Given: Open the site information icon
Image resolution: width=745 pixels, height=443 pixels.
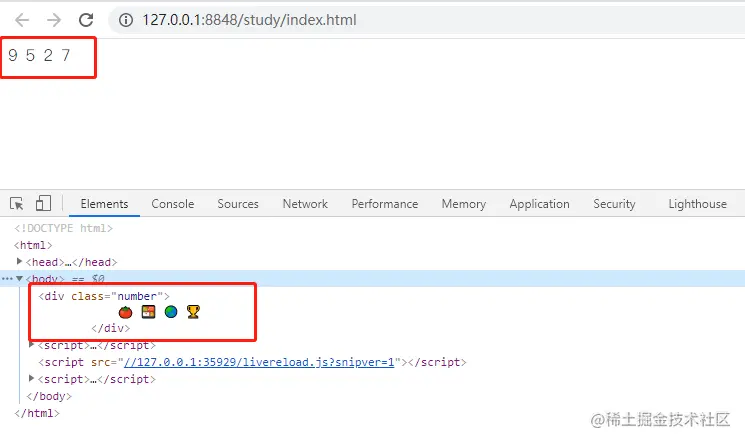Looking at the screenshot, I should (125, 20).
